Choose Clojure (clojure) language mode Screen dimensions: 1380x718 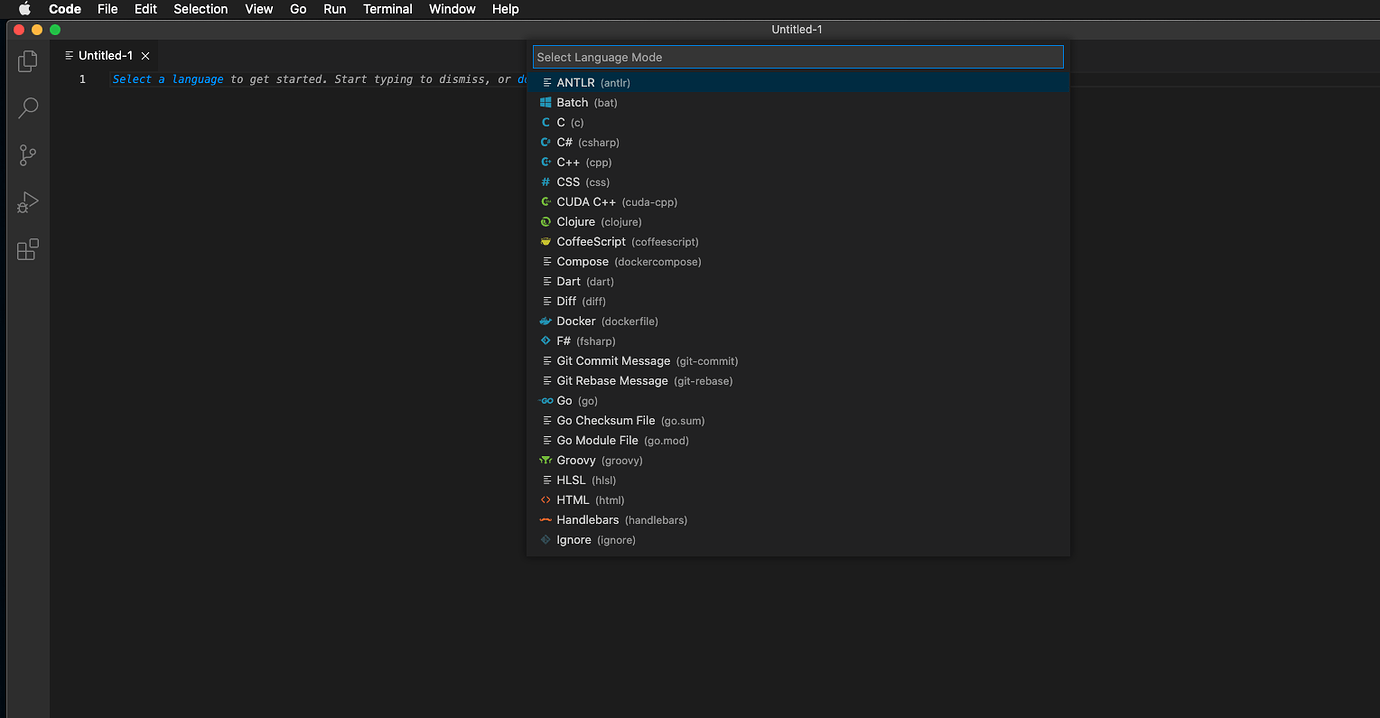798,222
